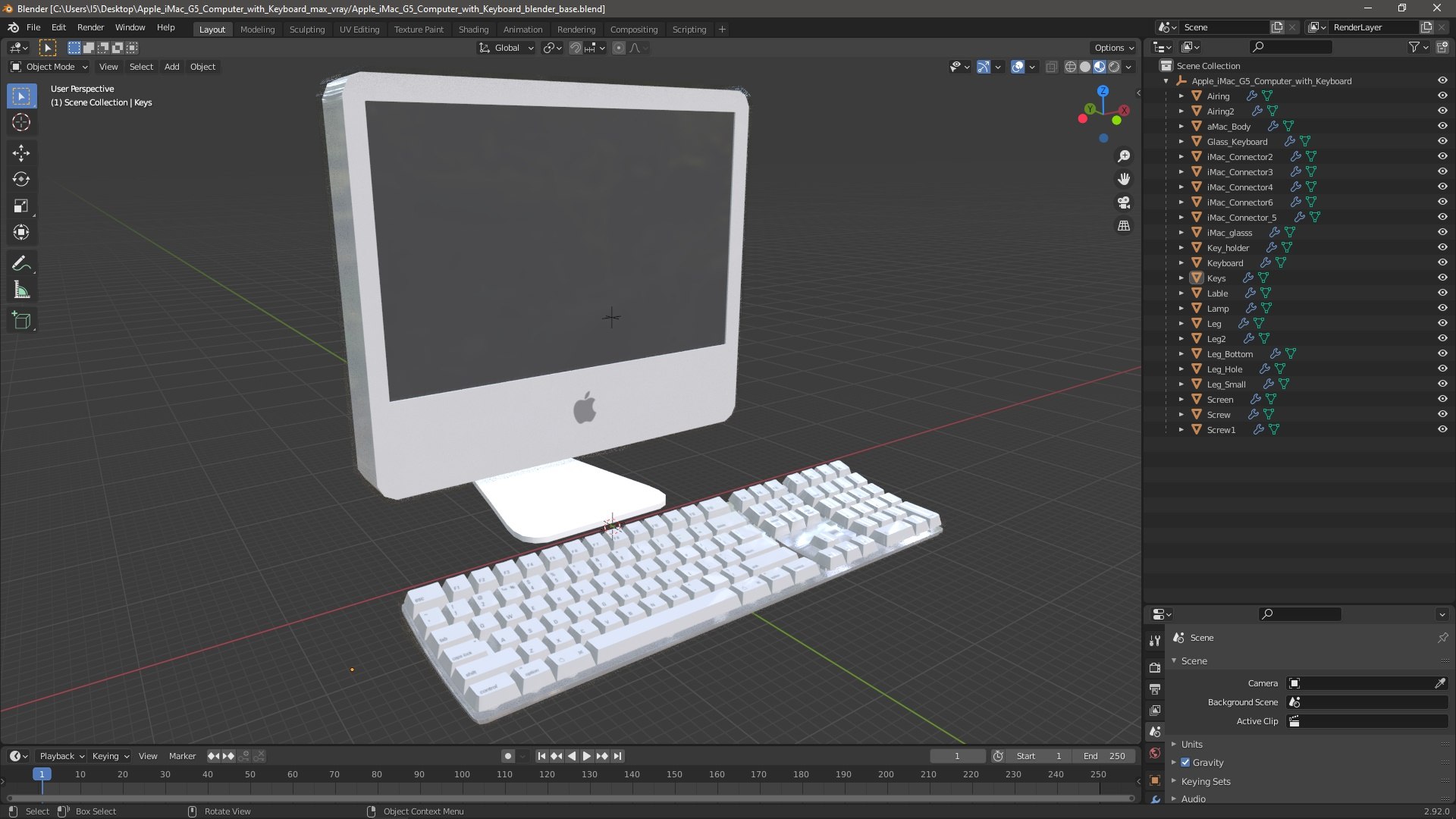Collapse the Apple_iMac_G5_Computer_with_Keyboard collection
The width and height of the screenshot is (1456, 819).
click(1166, 81)
